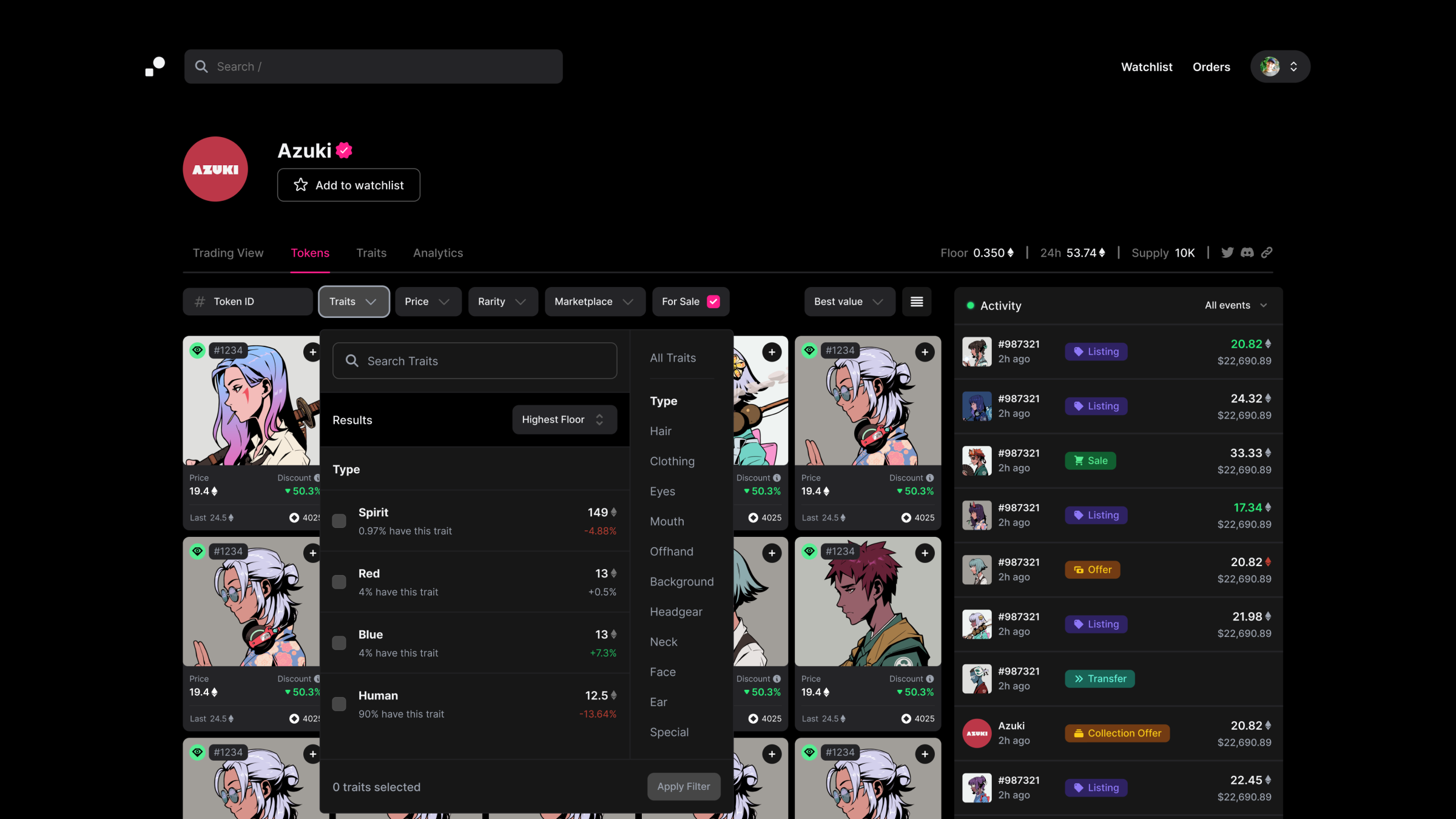Viewport: 1456px width, 819px height.
Task: Open the Discord link icon
Action: point(1247,252)
